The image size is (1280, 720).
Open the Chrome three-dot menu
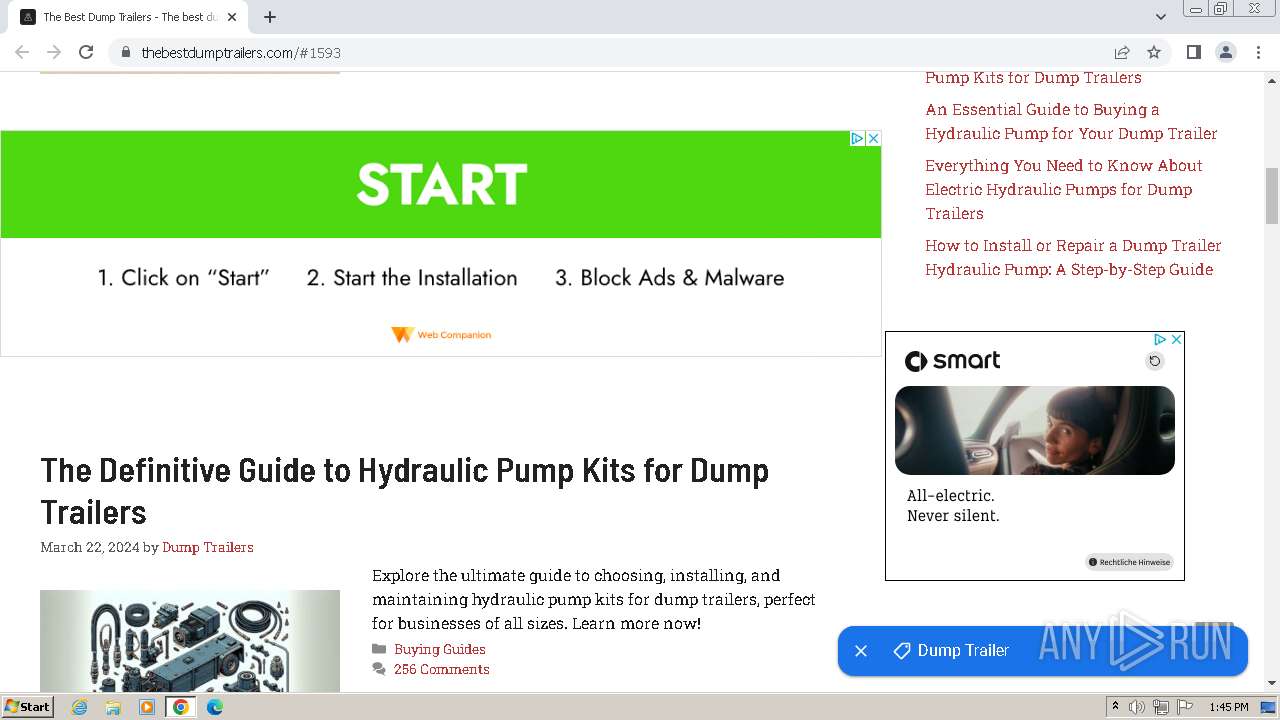tap(1259, 52)
